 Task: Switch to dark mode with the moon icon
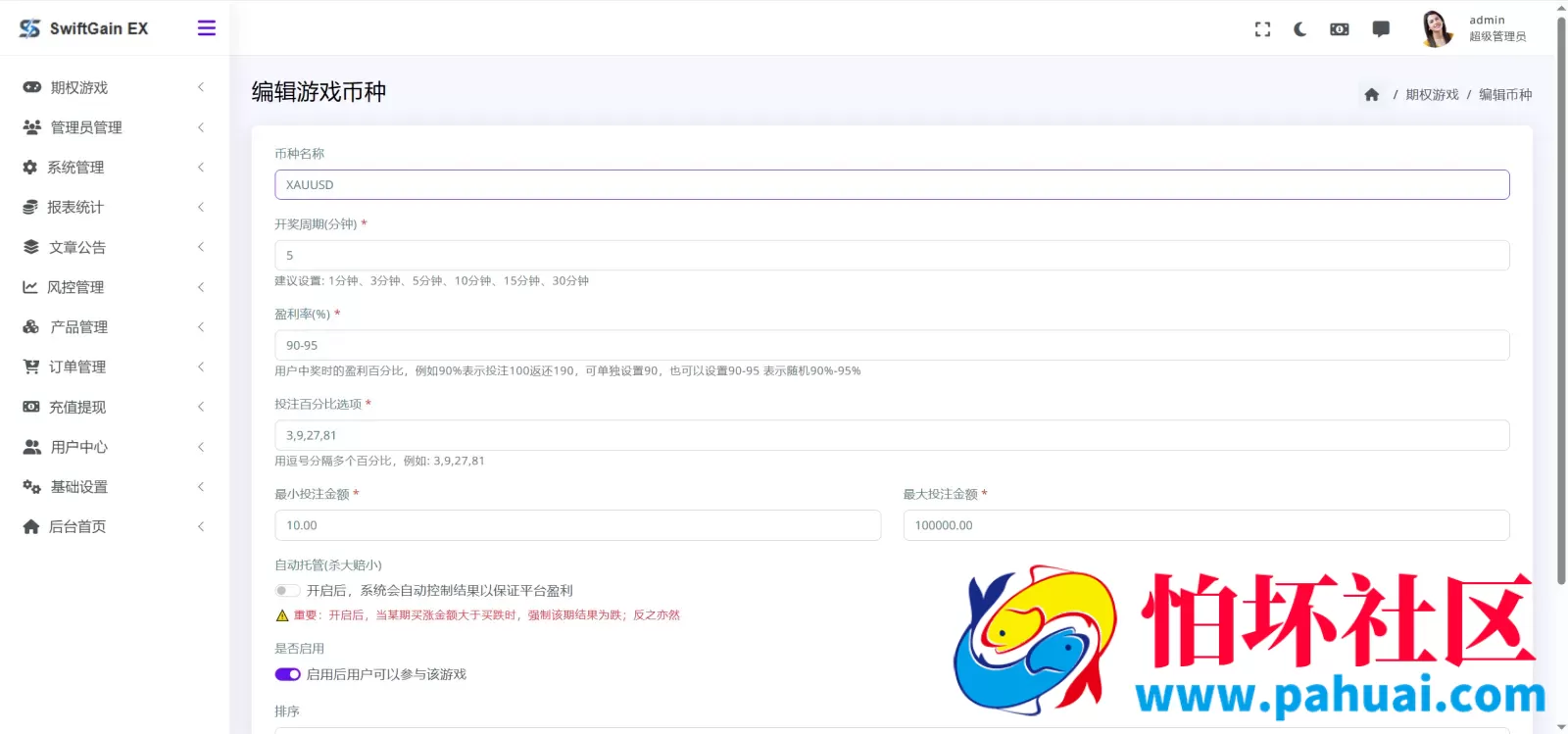[1300, 29]
